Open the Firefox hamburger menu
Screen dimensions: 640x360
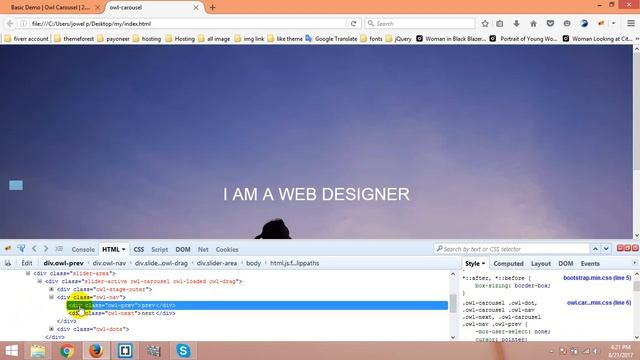point(631,24)
